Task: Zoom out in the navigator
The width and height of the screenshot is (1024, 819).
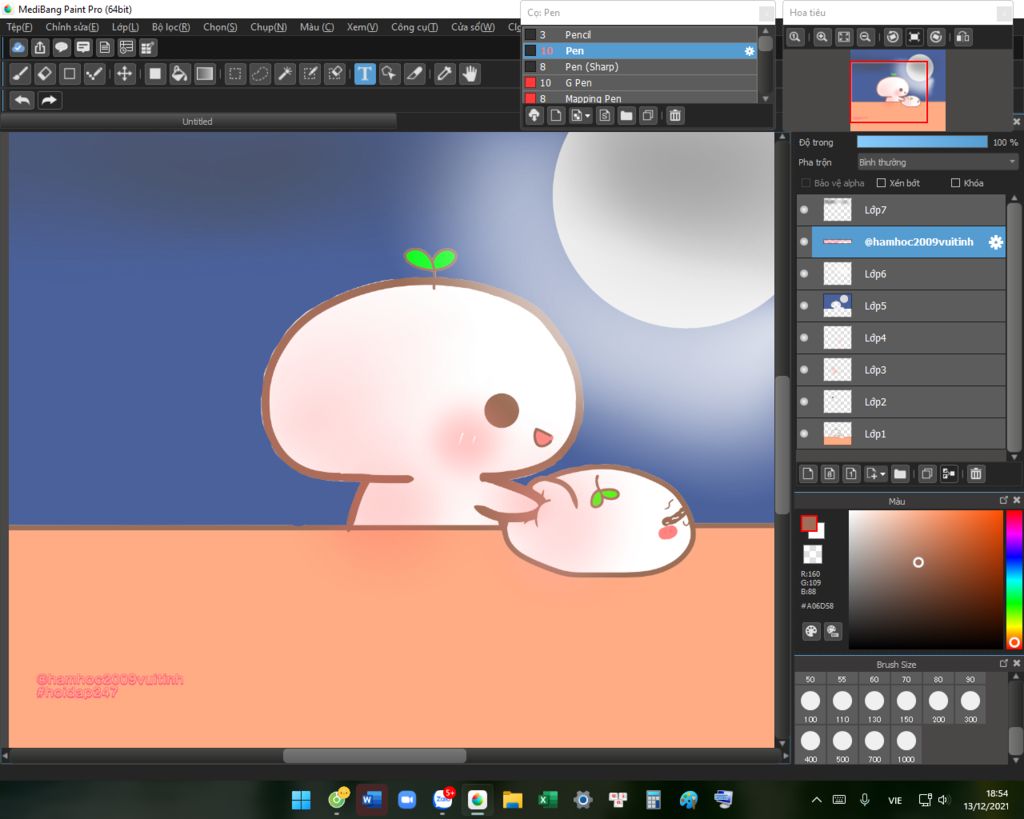Action: point(865,37)
